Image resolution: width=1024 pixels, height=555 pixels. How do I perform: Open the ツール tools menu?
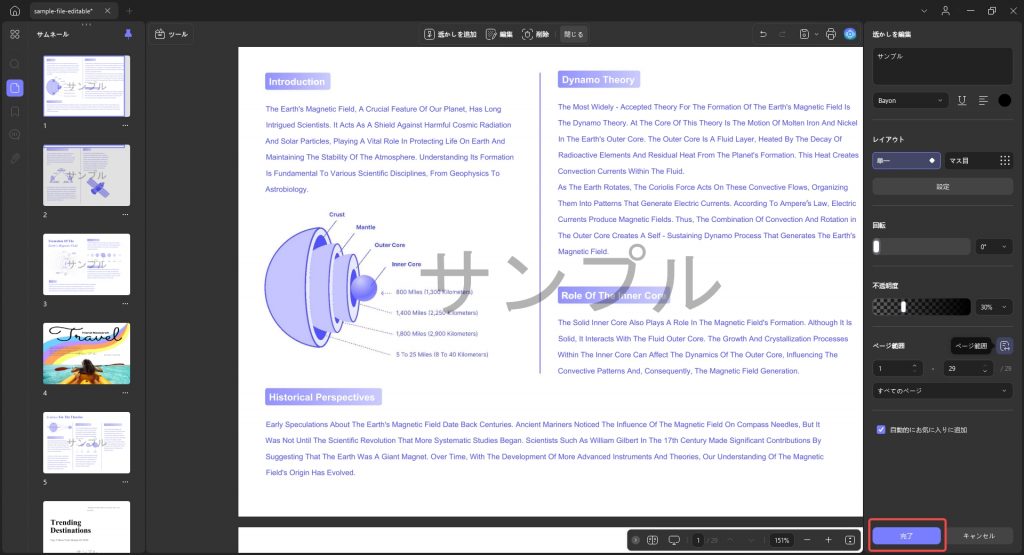point(172,34)
